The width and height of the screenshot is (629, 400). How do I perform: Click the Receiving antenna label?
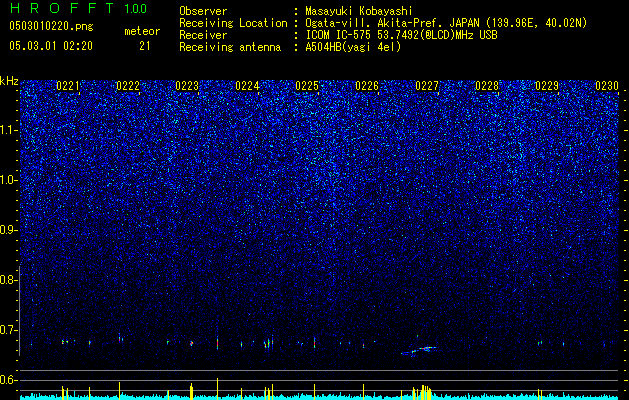pos(230,47)
